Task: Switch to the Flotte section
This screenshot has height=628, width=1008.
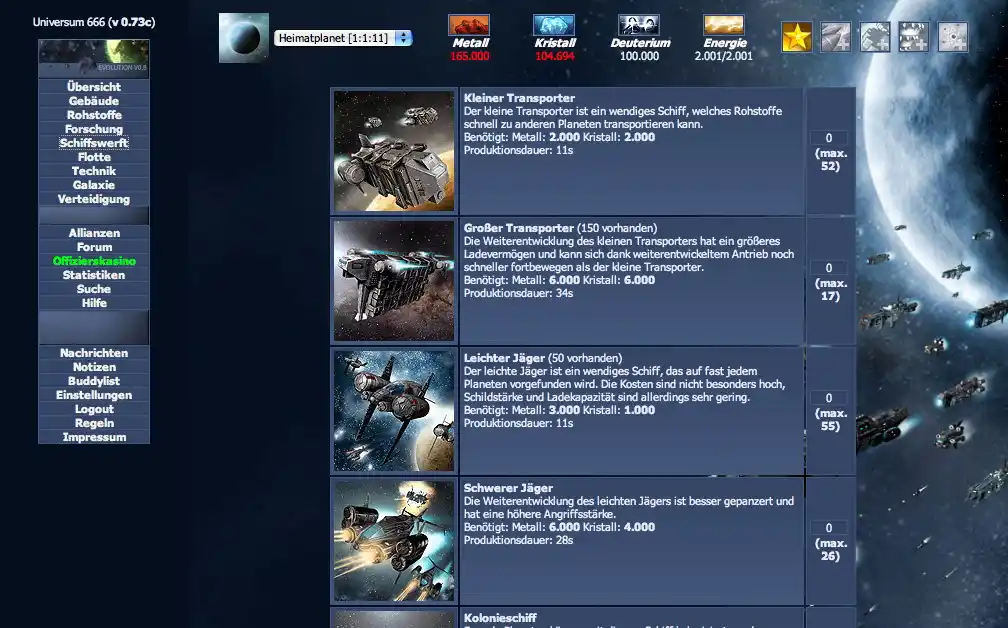Action: click(93, 156)
